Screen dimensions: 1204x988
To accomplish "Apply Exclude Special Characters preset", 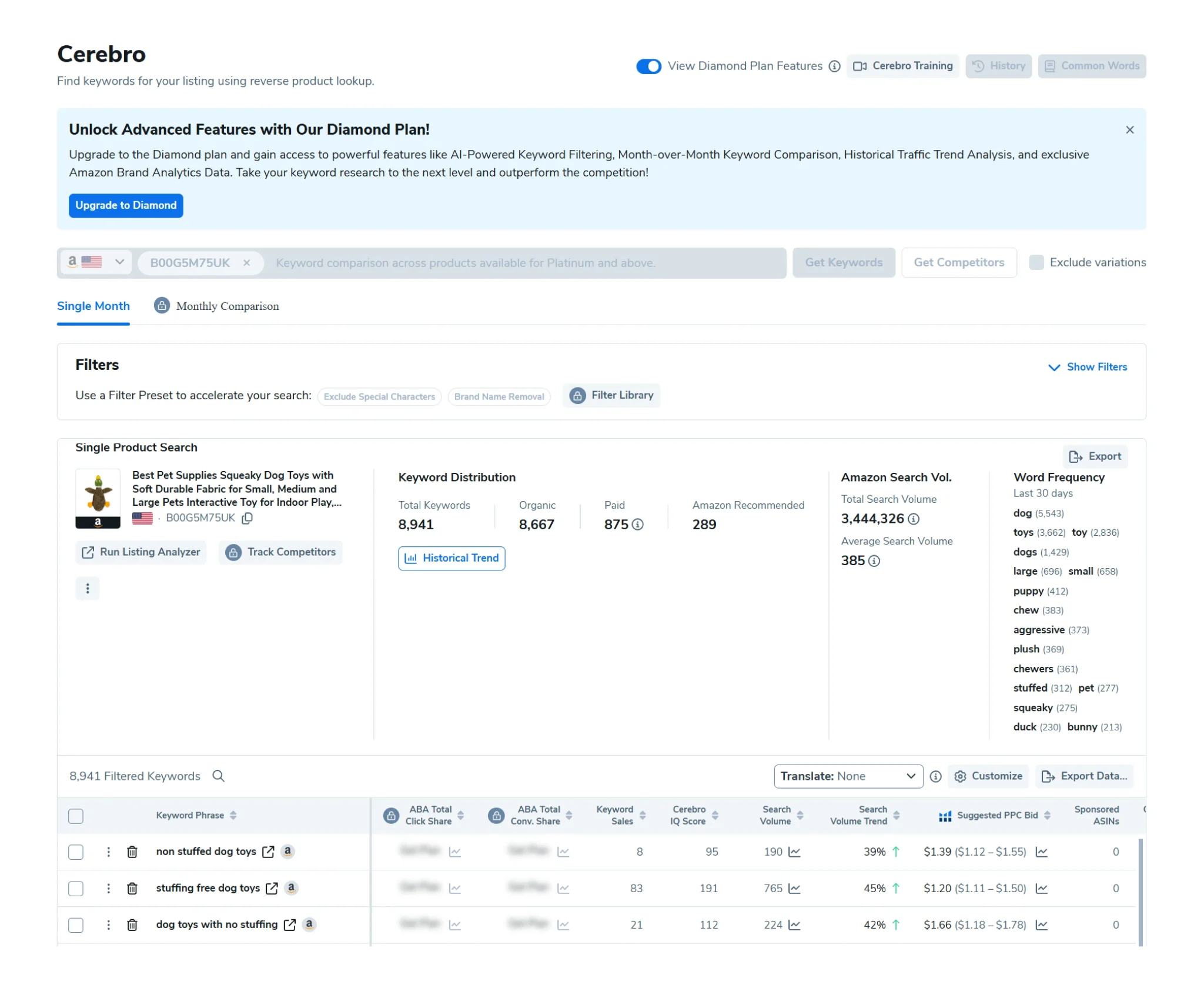I will pyautogui.click(x=379, y=396).
